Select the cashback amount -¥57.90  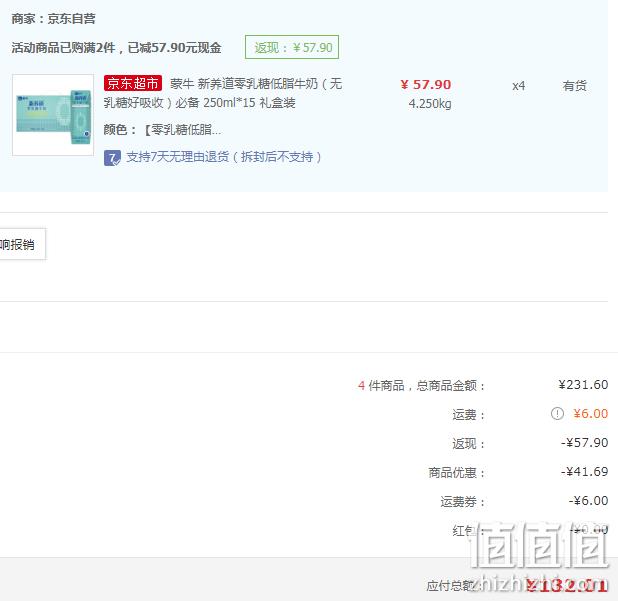point(584,443)
